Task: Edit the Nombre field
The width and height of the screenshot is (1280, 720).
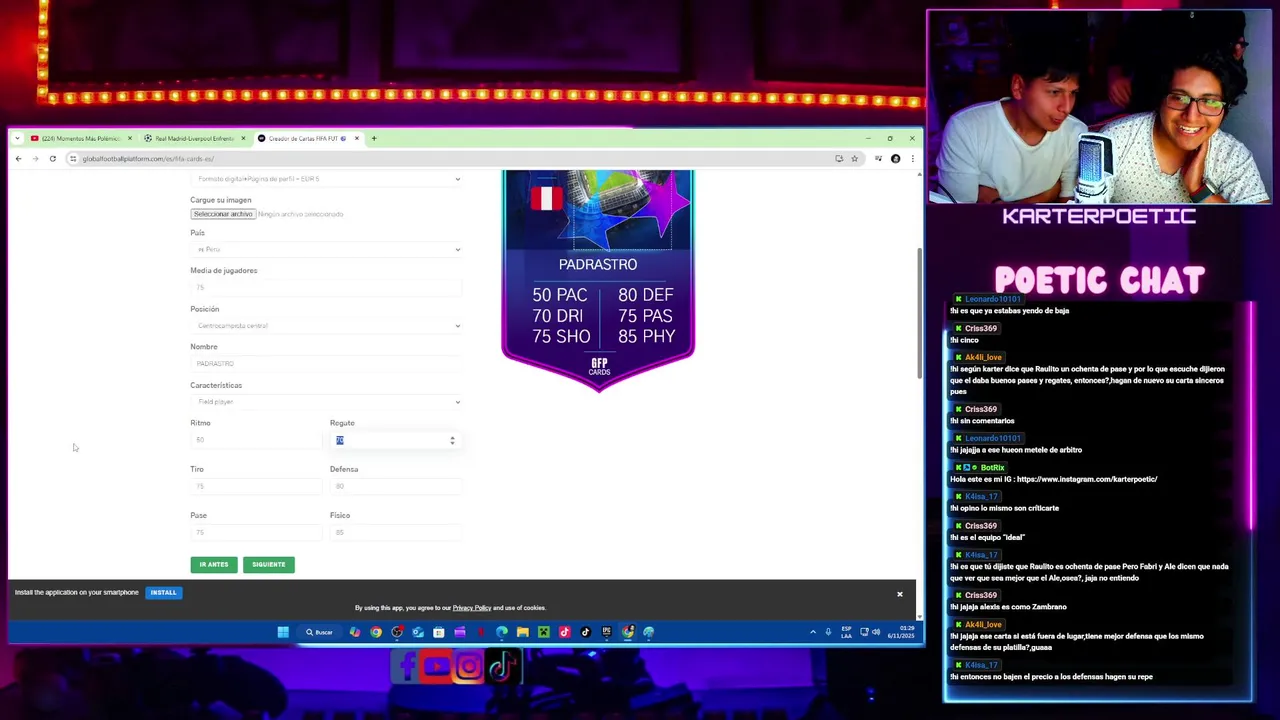Action: tap(326, 363)
